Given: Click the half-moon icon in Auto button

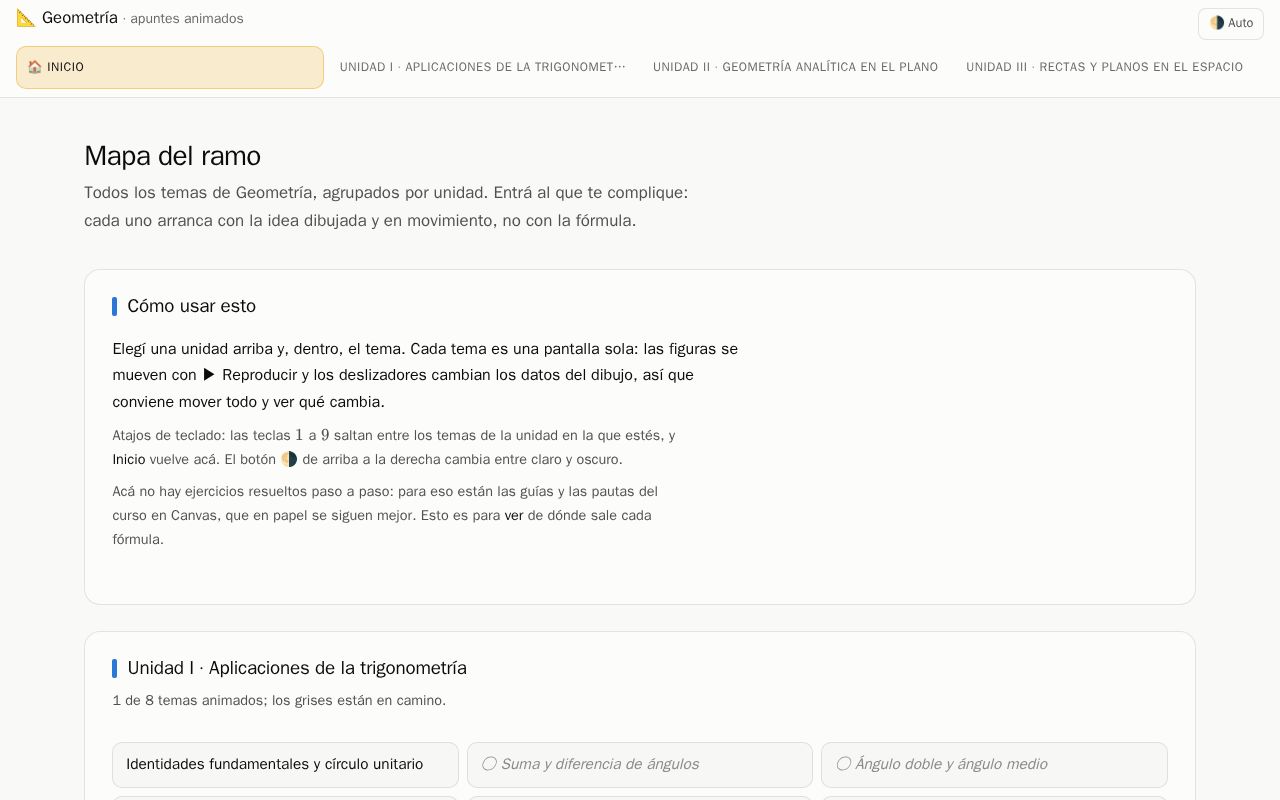Looking at the screenshot, I should pos(1217,23).
